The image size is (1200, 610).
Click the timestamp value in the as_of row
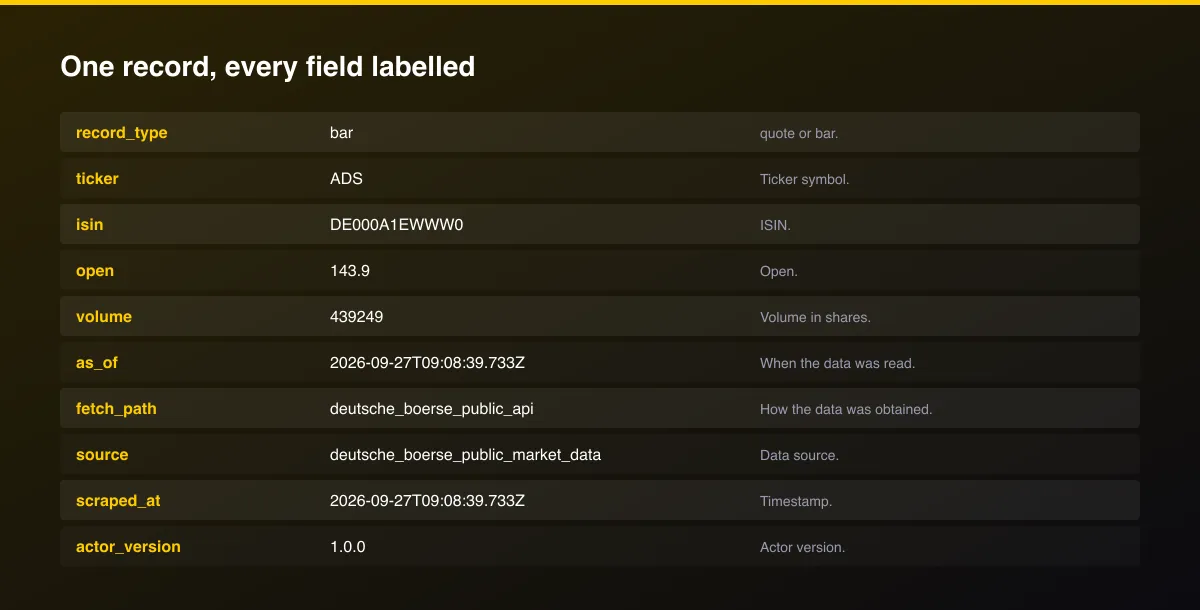pos(427,363)
